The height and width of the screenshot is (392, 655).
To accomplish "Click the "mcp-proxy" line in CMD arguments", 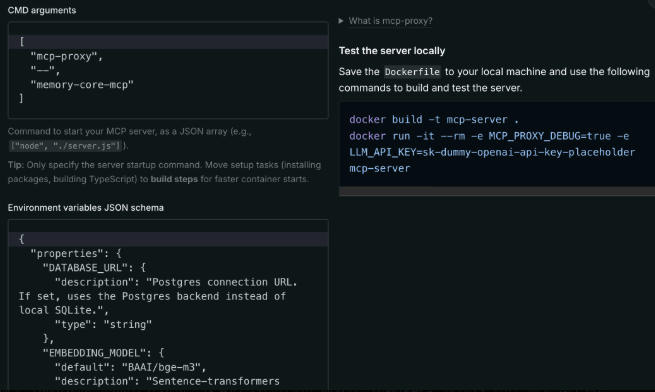I will point(66,56).
